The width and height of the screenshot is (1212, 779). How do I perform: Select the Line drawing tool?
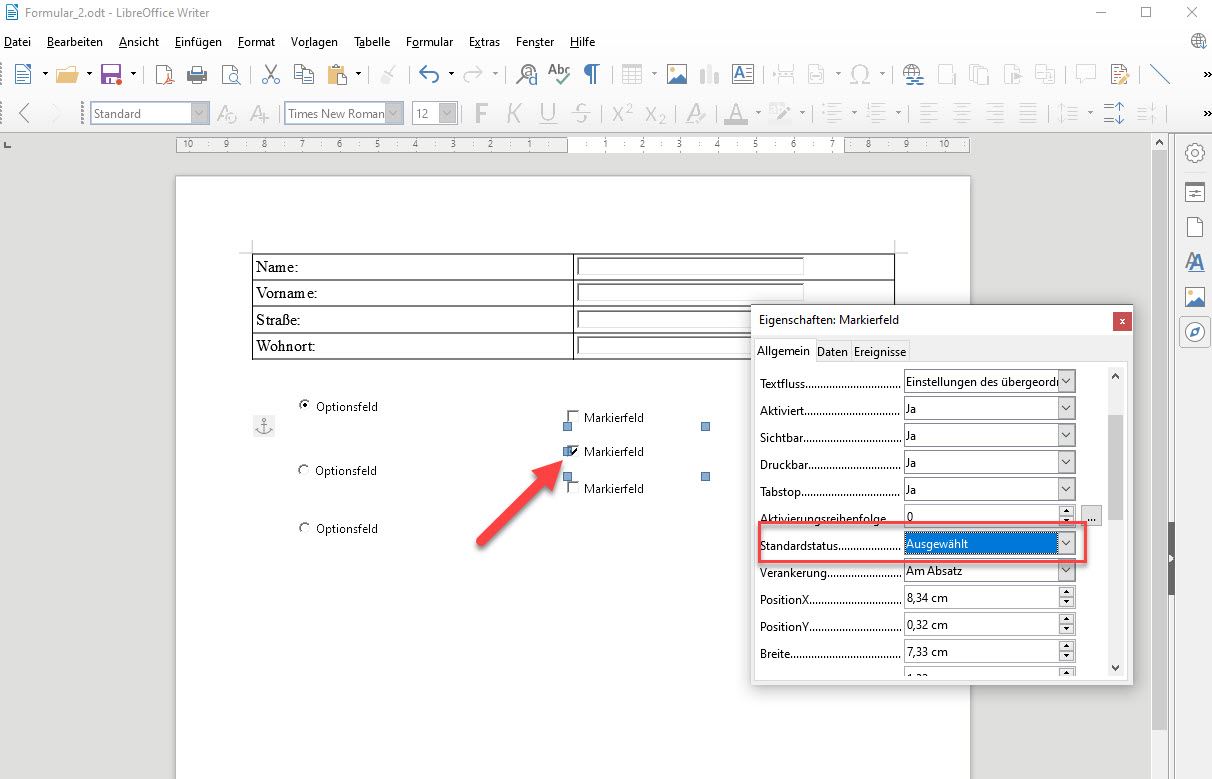pos(1160,74)
